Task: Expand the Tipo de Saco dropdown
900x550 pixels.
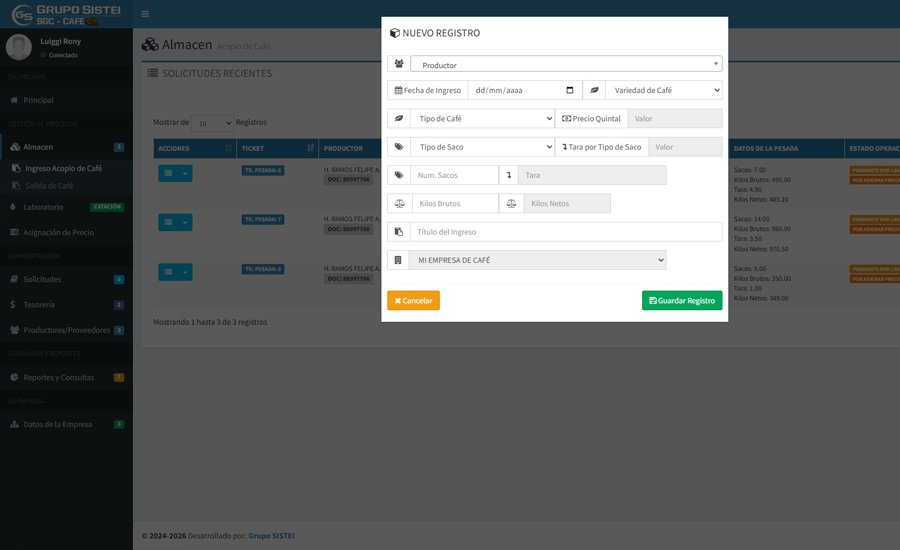Action: [482, 147]
